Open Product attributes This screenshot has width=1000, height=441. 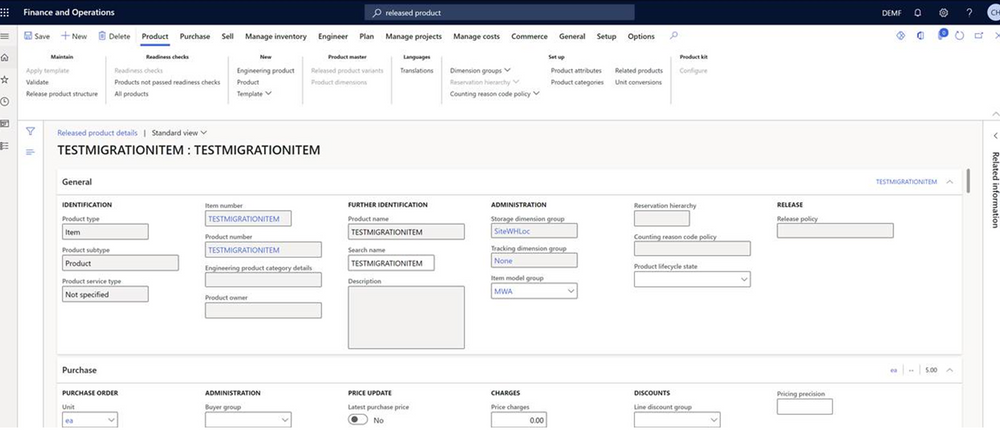point(576,71)
